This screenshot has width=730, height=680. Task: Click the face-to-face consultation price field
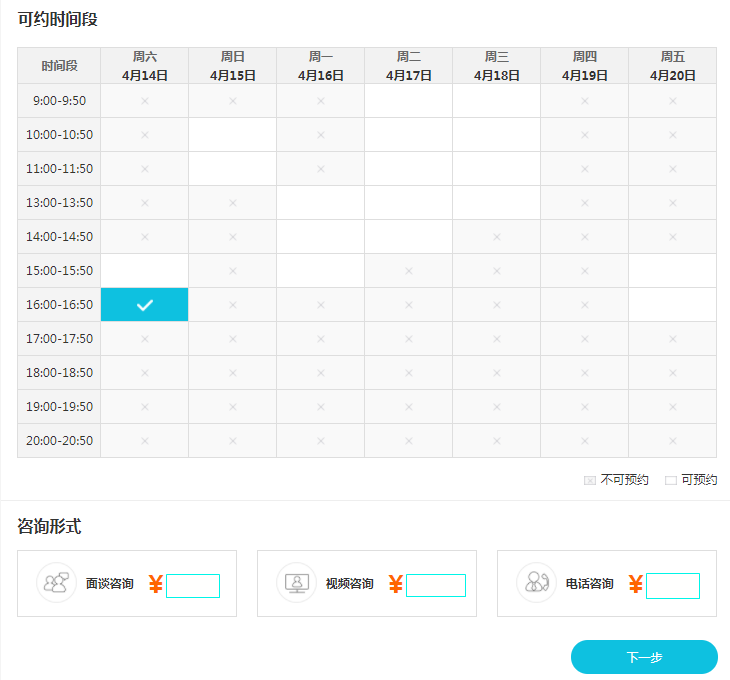pos(193,586)
